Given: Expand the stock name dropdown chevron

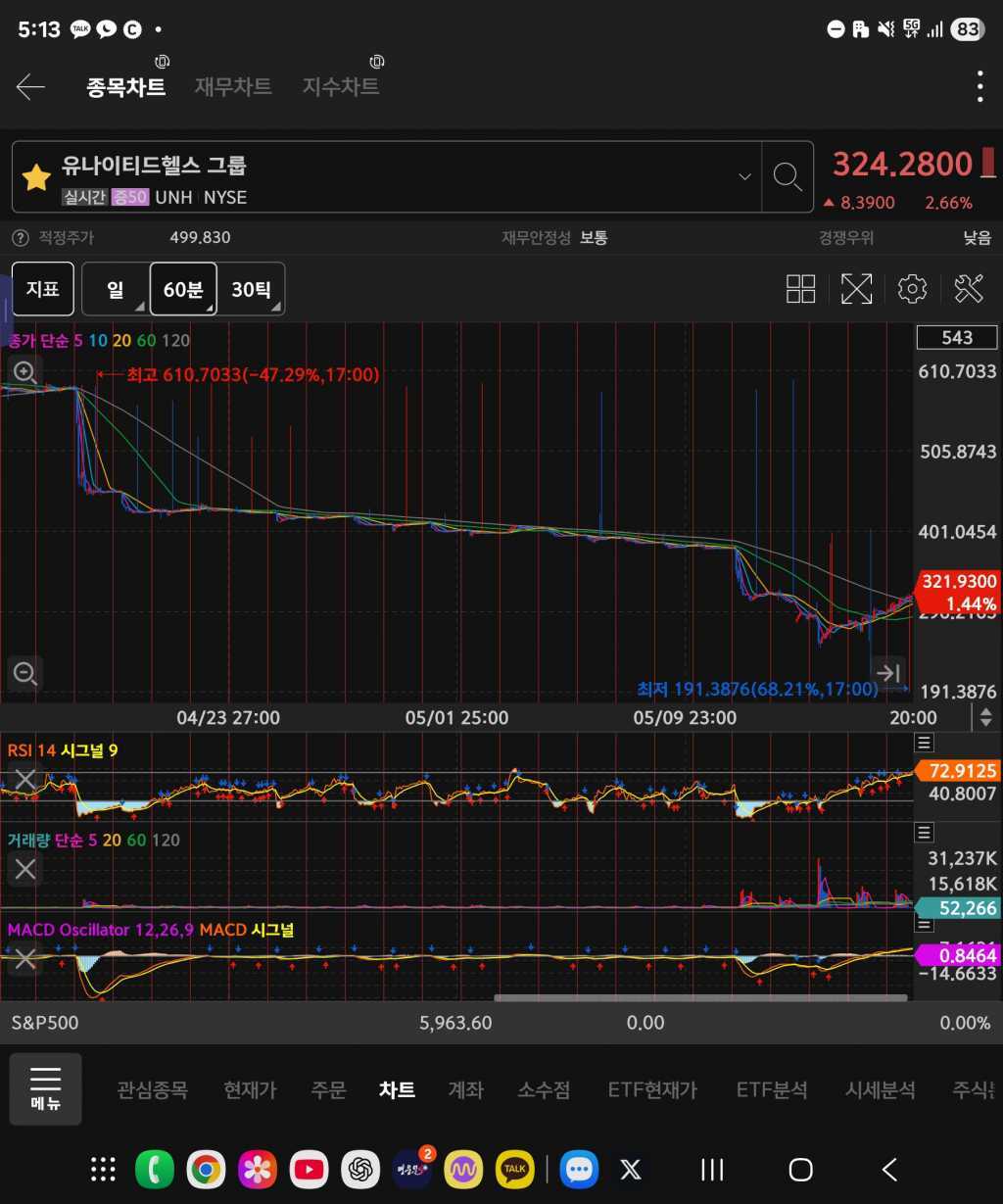Looking at the screenshot, I should click(x=744, y=177).
